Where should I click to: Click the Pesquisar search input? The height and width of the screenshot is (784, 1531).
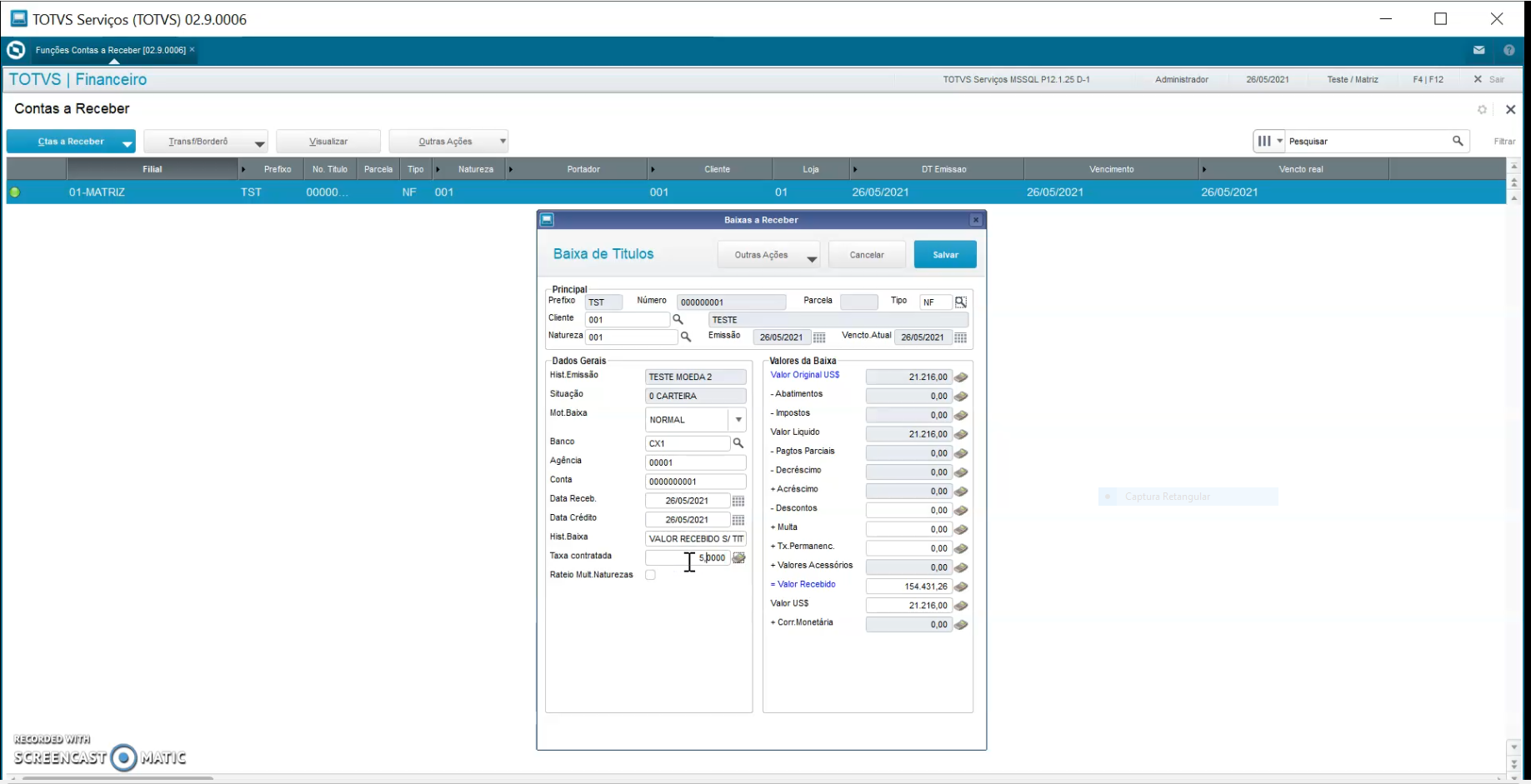click(x=1368, y=141)
